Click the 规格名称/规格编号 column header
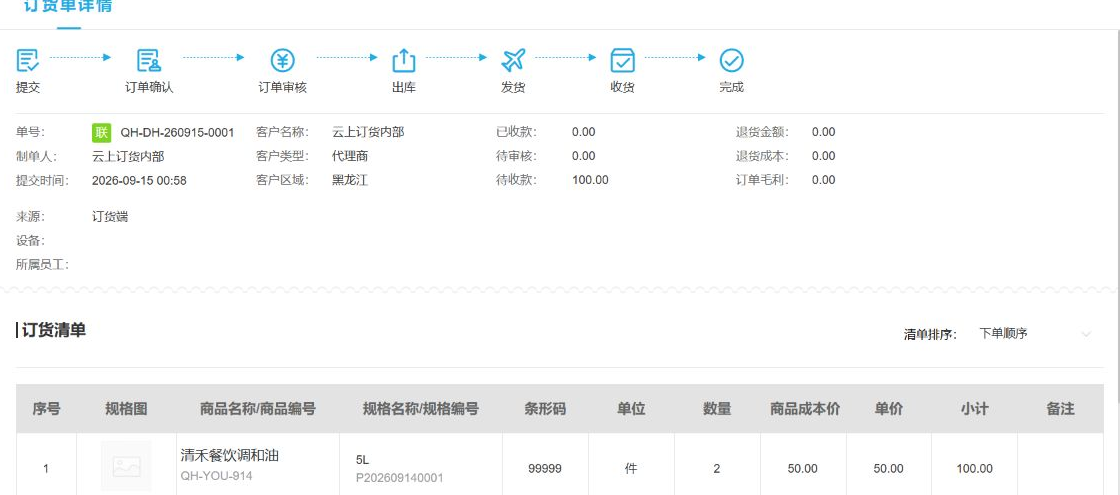 coord(421,409)
